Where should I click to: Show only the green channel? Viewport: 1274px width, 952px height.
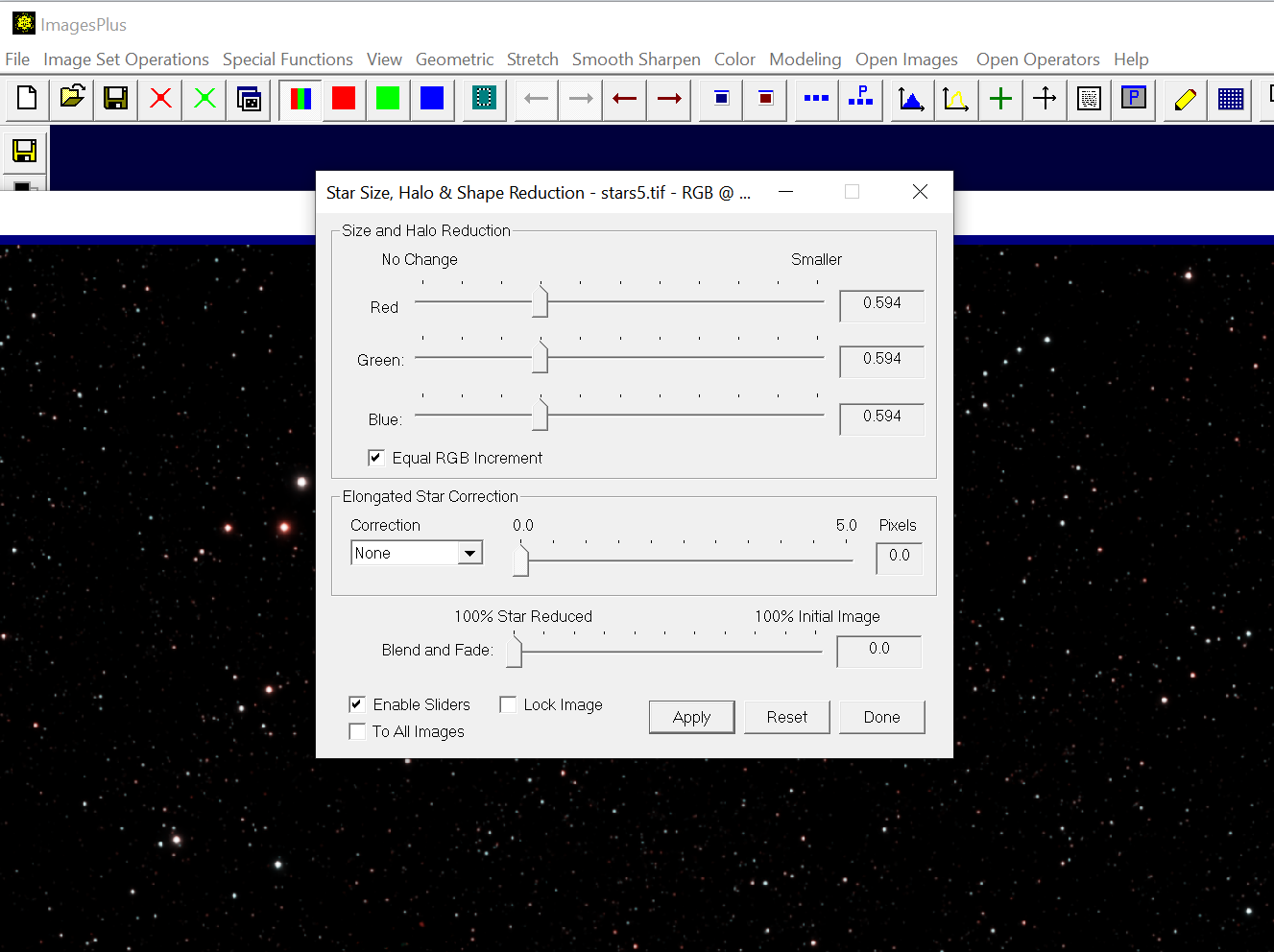[x=388, y=98]
